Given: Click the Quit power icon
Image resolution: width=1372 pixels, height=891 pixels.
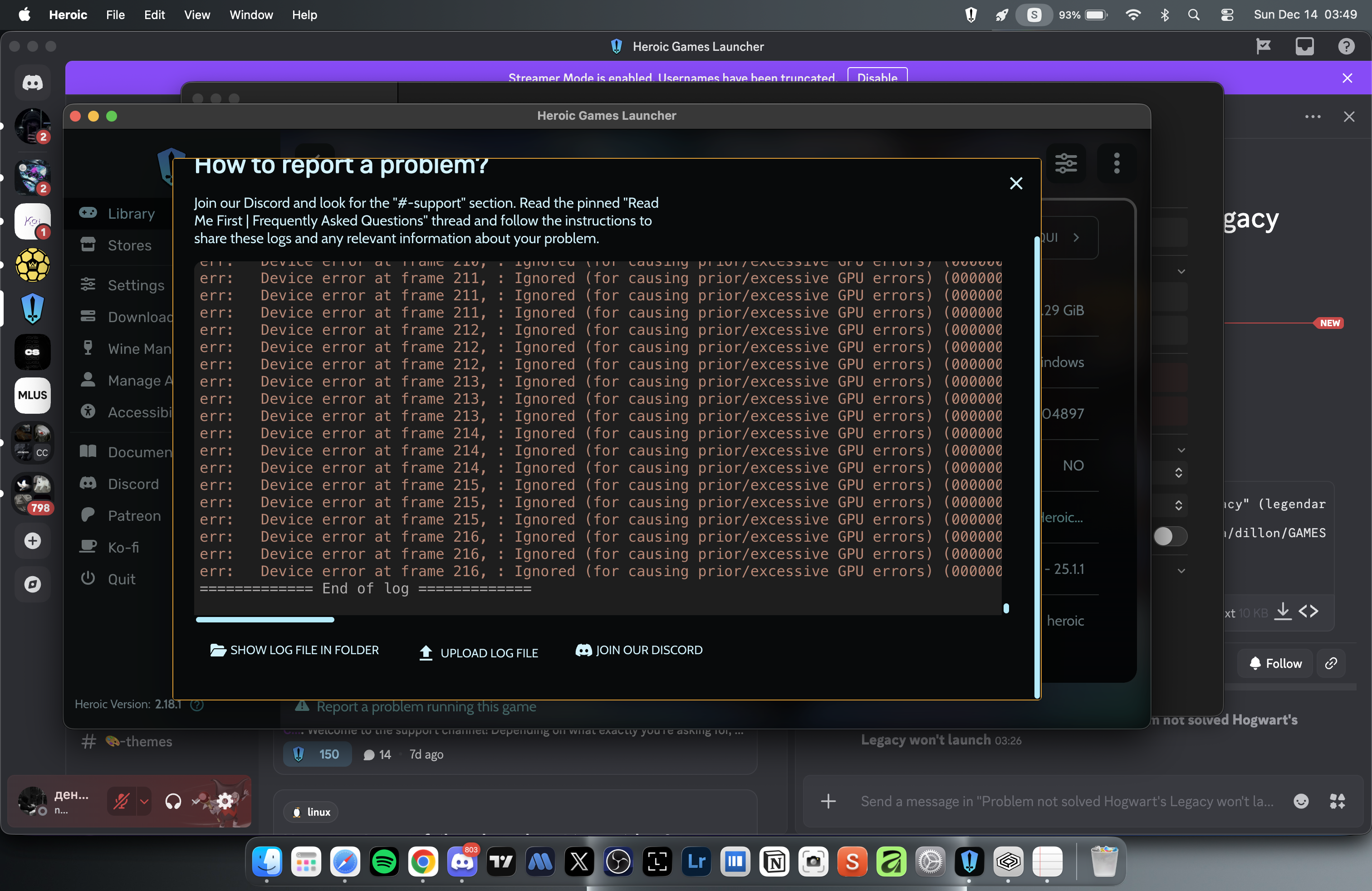Looking at the screenshot, I should pyautogui.click(x=88, y=578).
